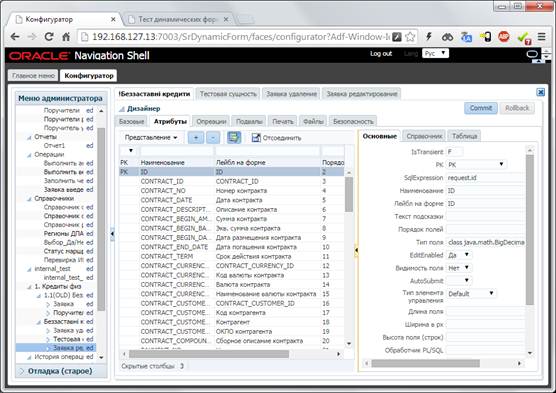Click the Текст подсказки input field

coord(485,217)
